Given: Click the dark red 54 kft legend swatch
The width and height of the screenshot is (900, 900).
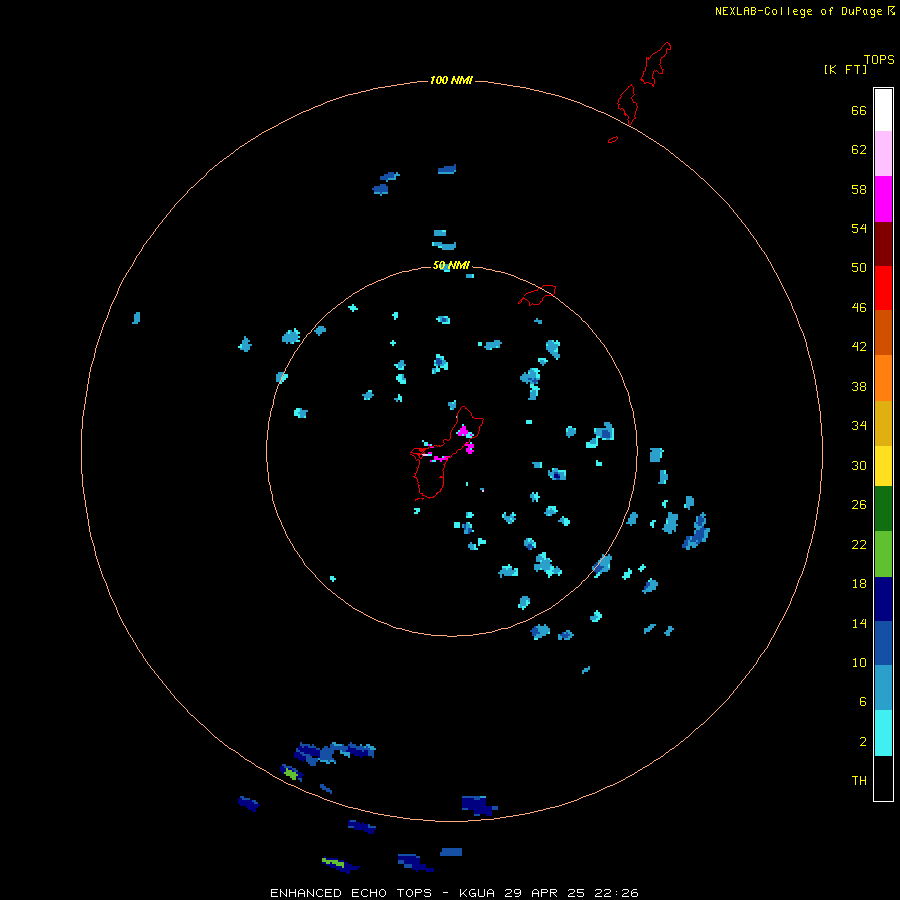Looking at the screenshot, I should 883,244.
